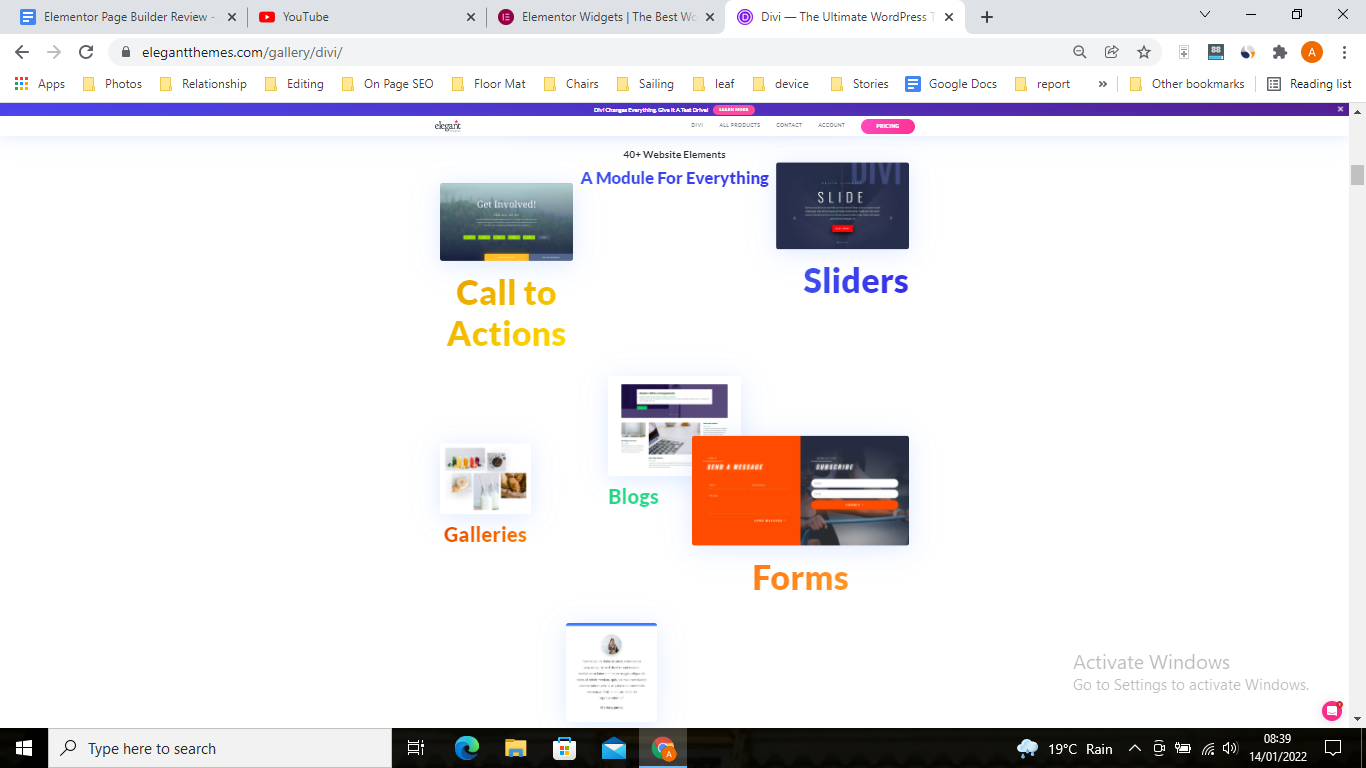Show hidden bookmarks with double chevron
The image size is (1366, 768).
[x=1103, y=84]
